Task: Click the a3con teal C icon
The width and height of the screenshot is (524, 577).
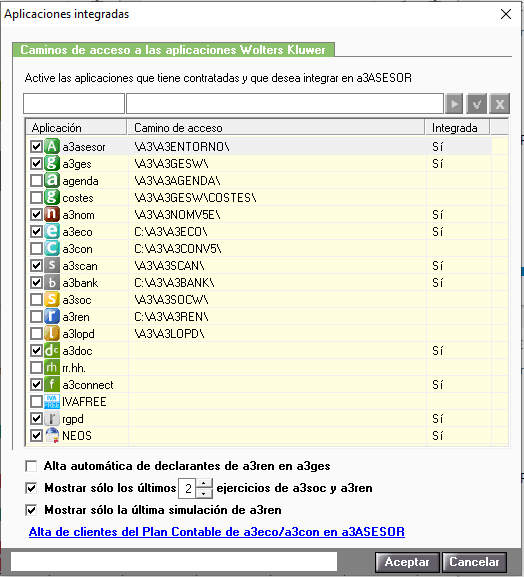Action: 52,248
